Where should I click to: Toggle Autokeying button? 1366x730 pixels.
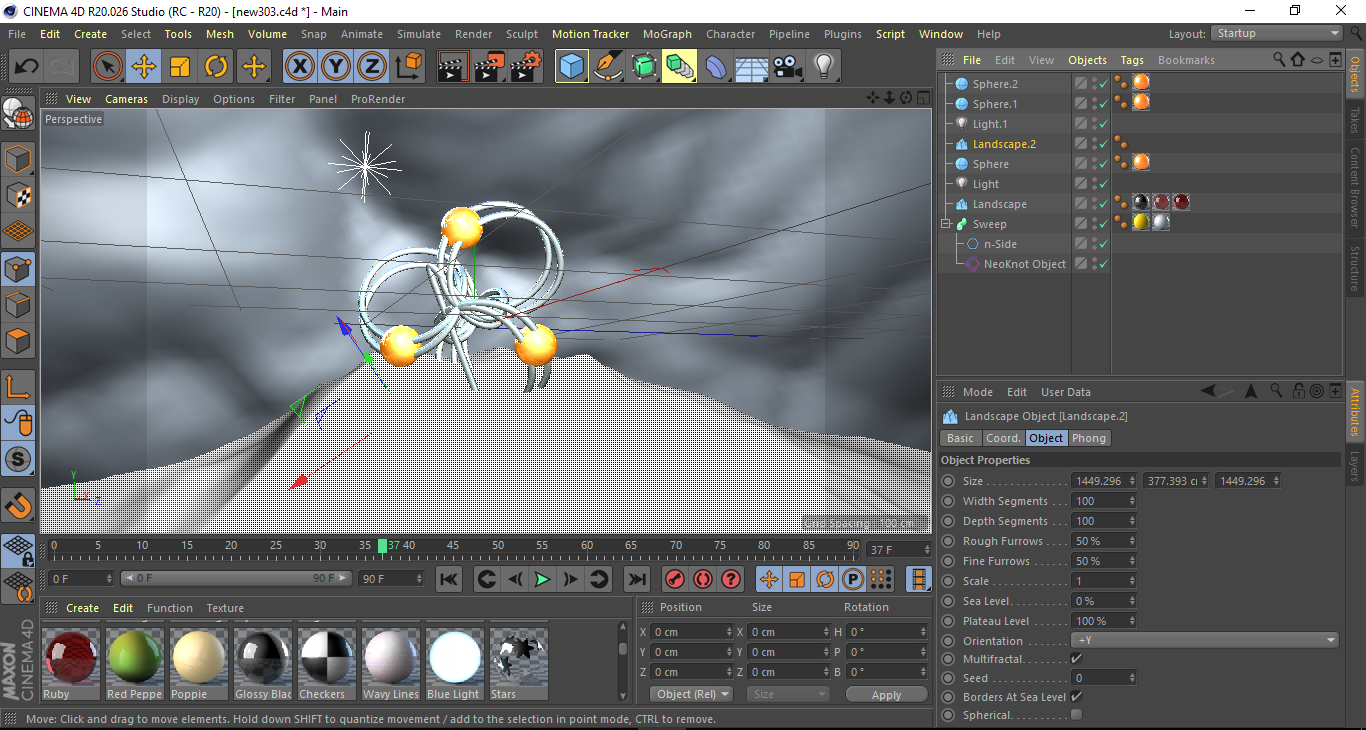pos(703,579)
